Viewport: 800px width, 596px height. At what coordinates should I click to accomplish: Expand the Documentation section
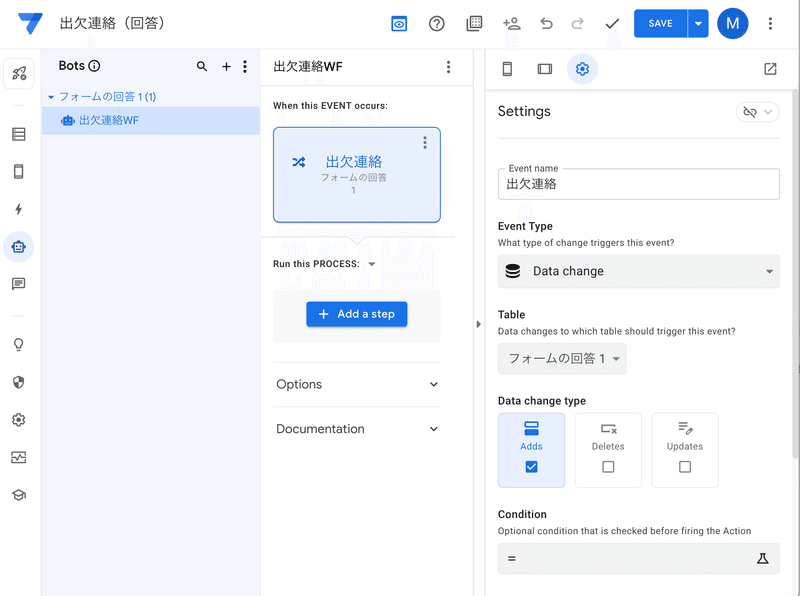tap(357, 429)
